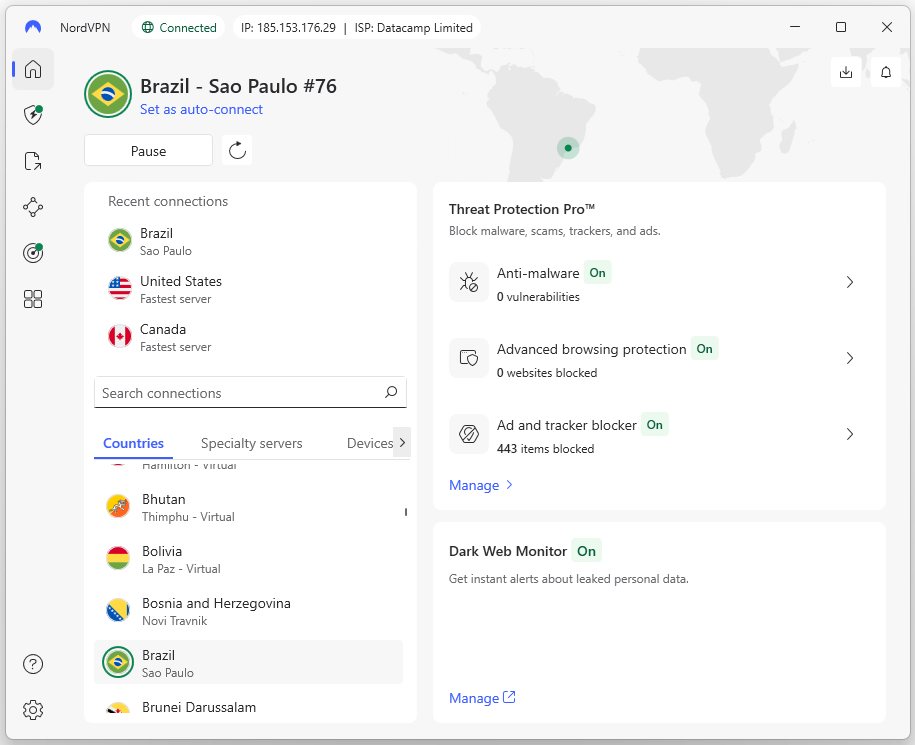This screenshot has height=745, width=915.
Task: Click the Brazil - Sao Paulo #76 heading
Action: pos(238,86)
